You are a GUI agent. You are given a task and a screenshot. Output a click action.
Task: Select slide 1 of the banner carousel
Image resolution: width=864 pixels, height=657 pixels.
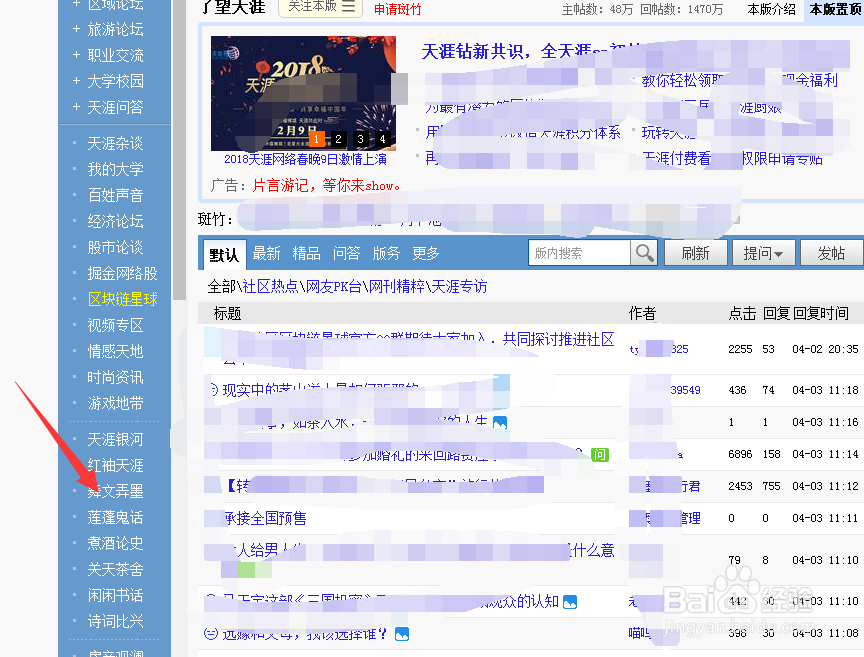316,139
